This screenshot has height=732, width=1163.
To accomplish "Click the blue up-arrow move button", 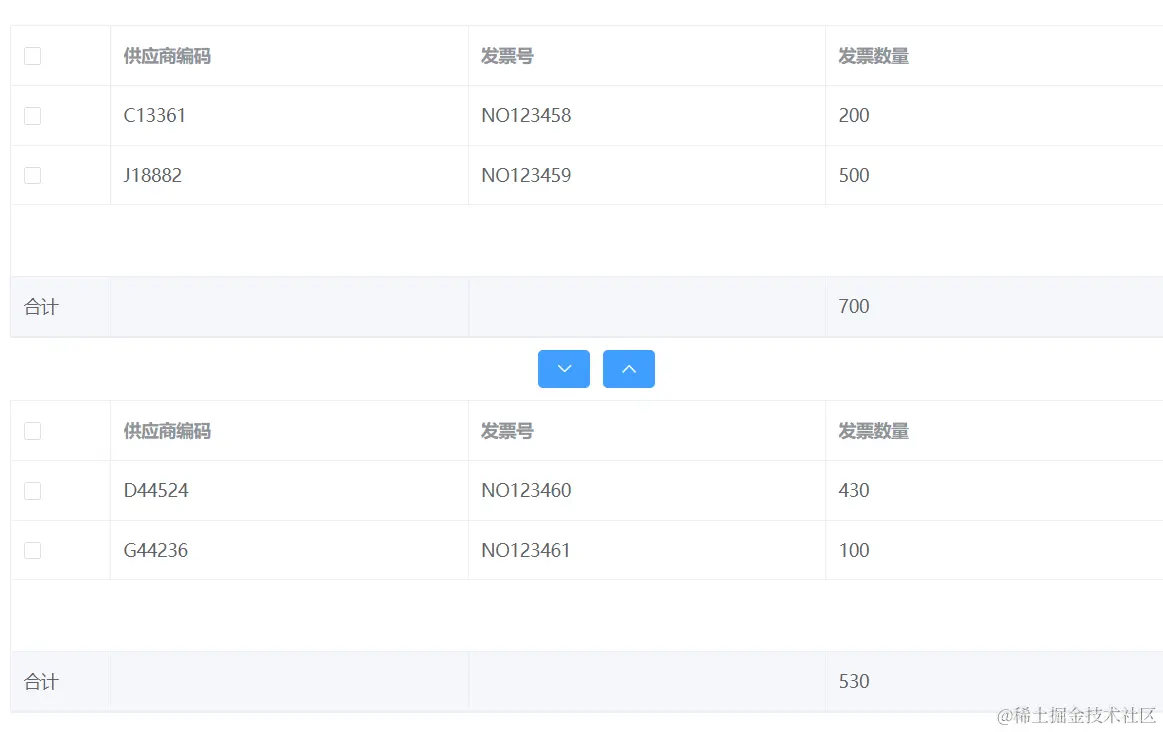I will (x=629, y=369).
